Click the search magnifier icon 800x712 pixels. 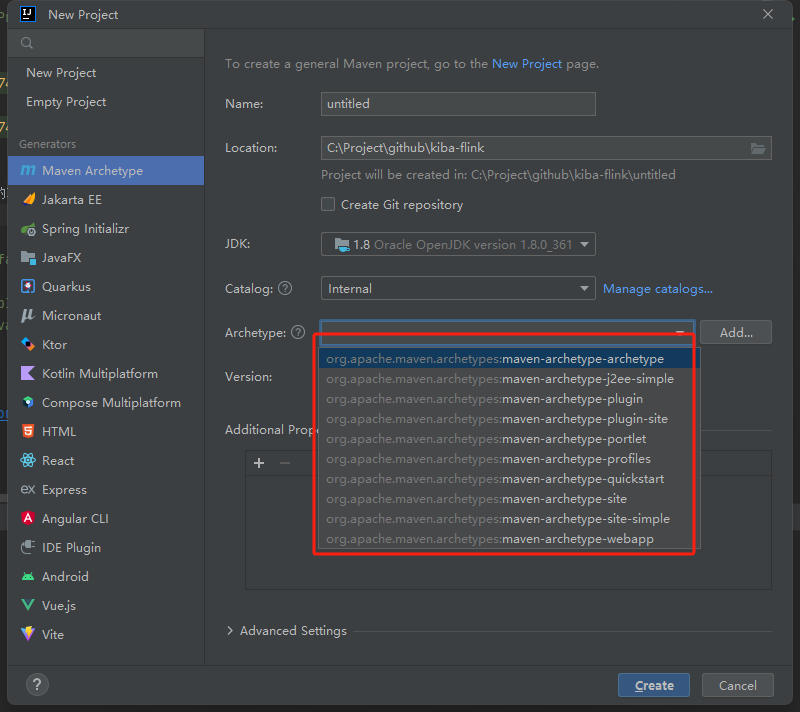coord(27,43)
